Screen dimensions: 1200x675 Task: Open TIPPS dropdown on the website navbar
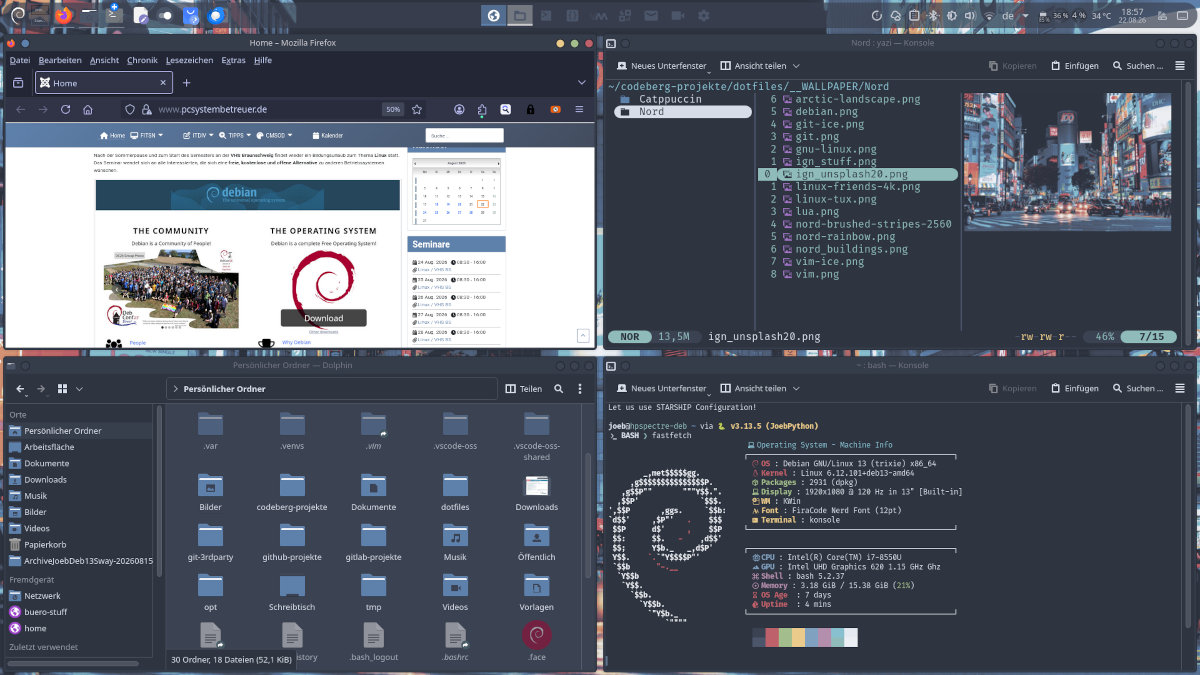(236, 135)
